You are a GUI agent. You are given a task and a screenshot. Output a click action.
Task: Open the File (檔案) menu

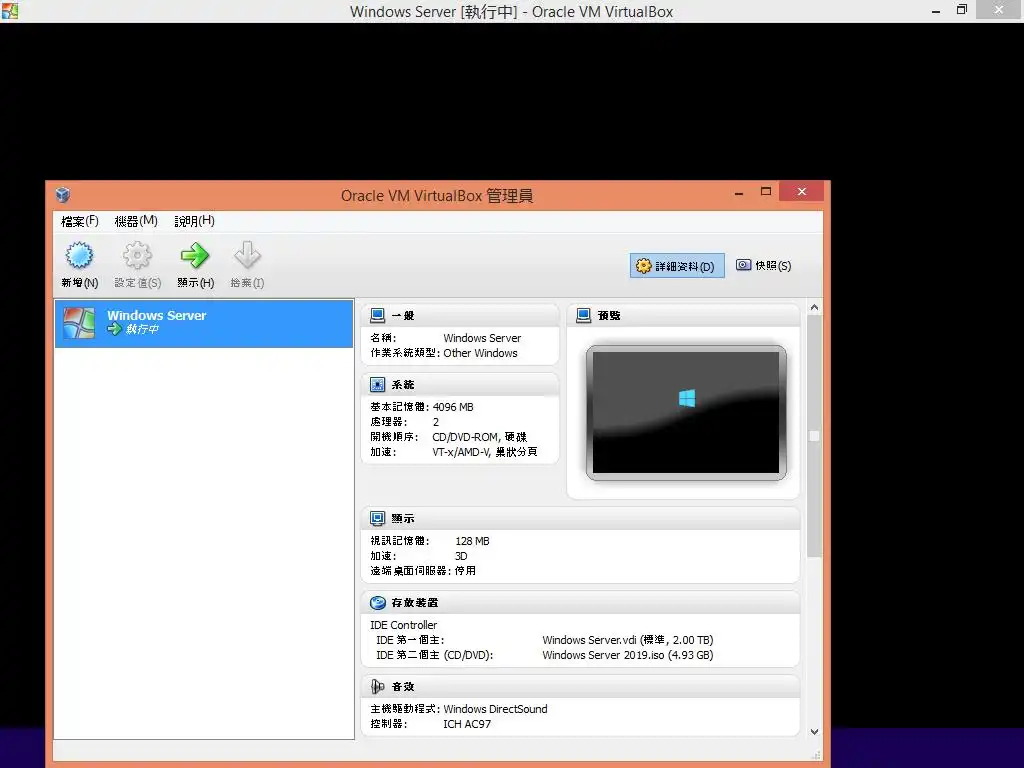coord(80,221)
